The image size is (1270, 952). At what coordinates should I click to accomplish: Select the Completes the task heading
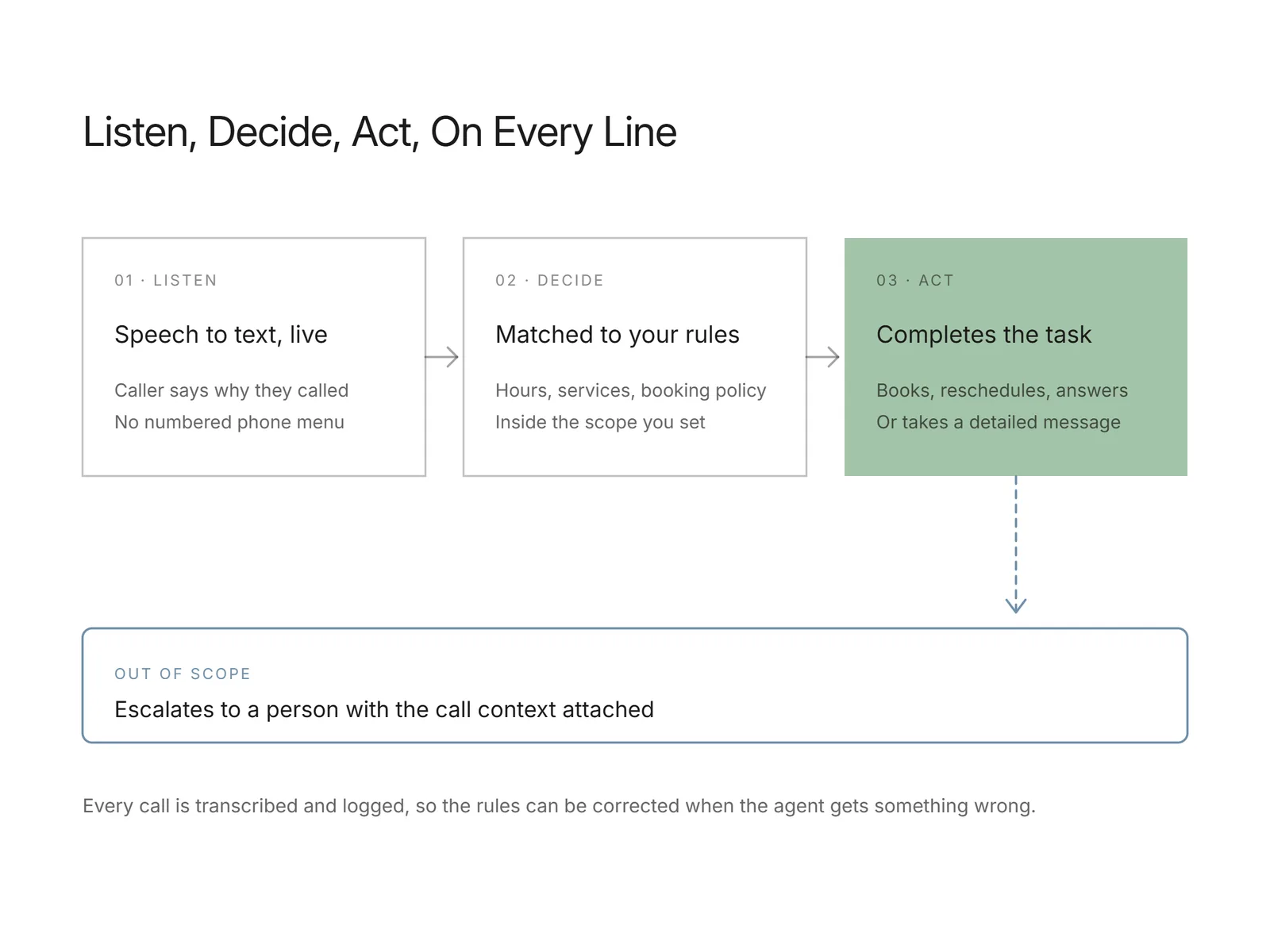(983, 335)
